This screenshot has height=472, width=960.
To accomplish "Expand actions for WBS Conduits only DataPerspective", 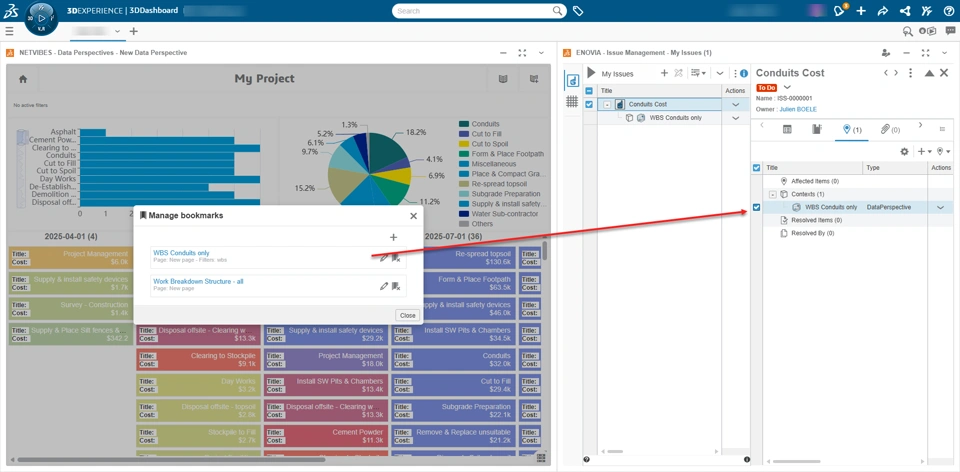I will 940,207.
